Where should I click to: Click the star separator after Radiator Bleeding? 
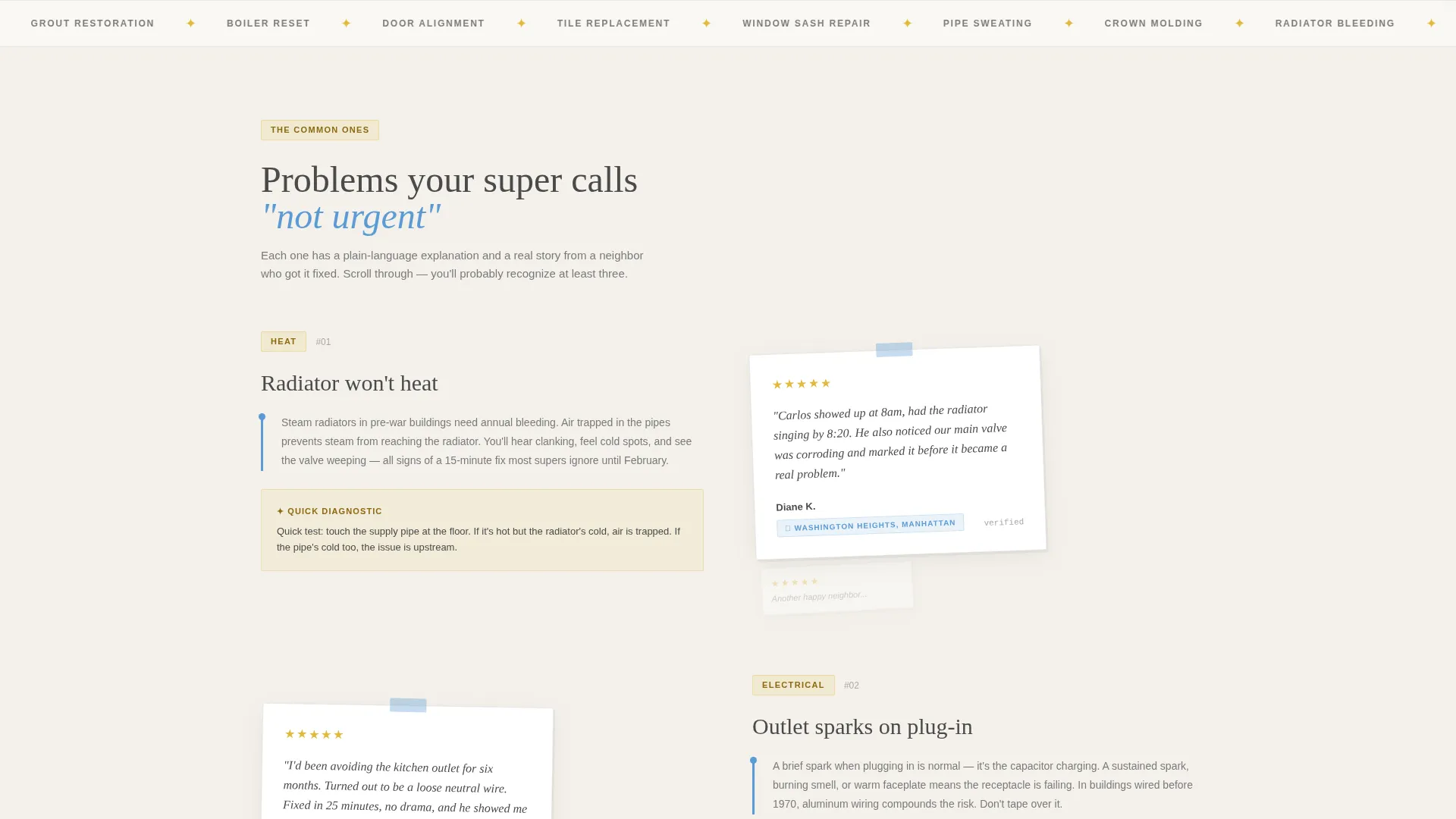[1432, 24]
